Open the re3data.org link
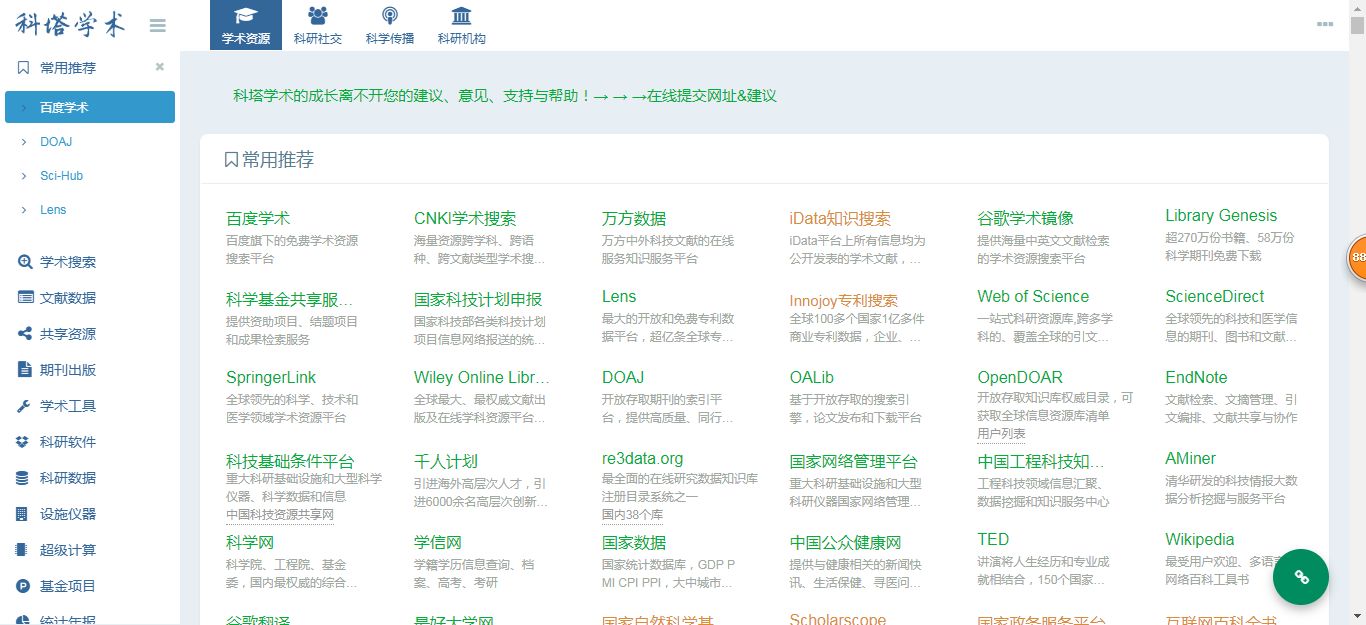 pyautogui.click(x=643, y=458)
